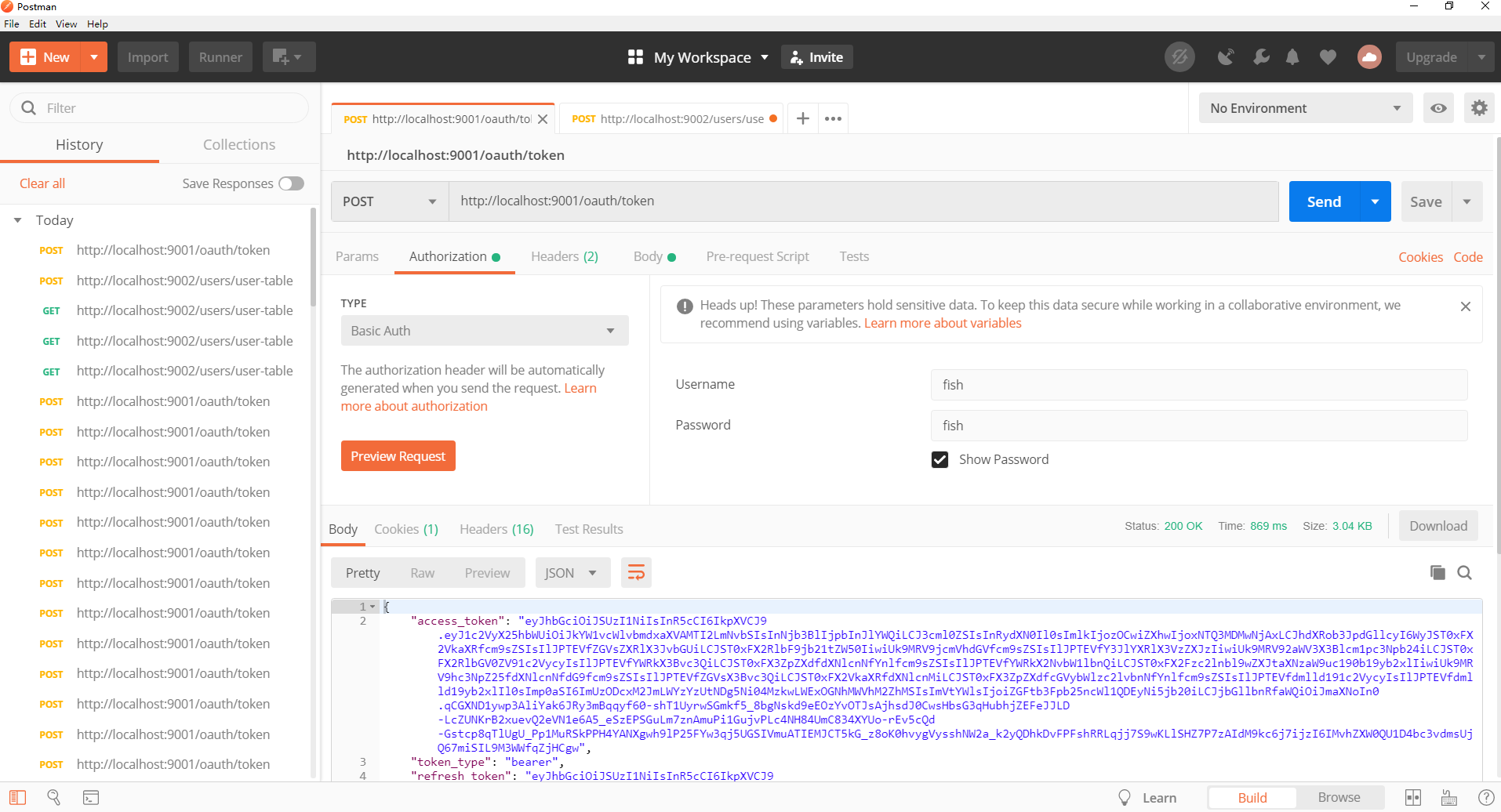Expand the Send button dropdown arrow

pyautogui.click(x=1375, y=201)
